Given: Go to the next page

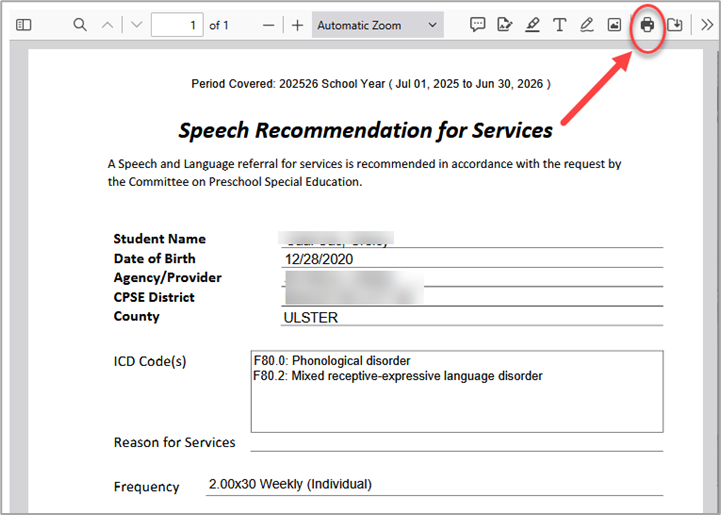Looking at the screenshot, I should tap(137, 25).
